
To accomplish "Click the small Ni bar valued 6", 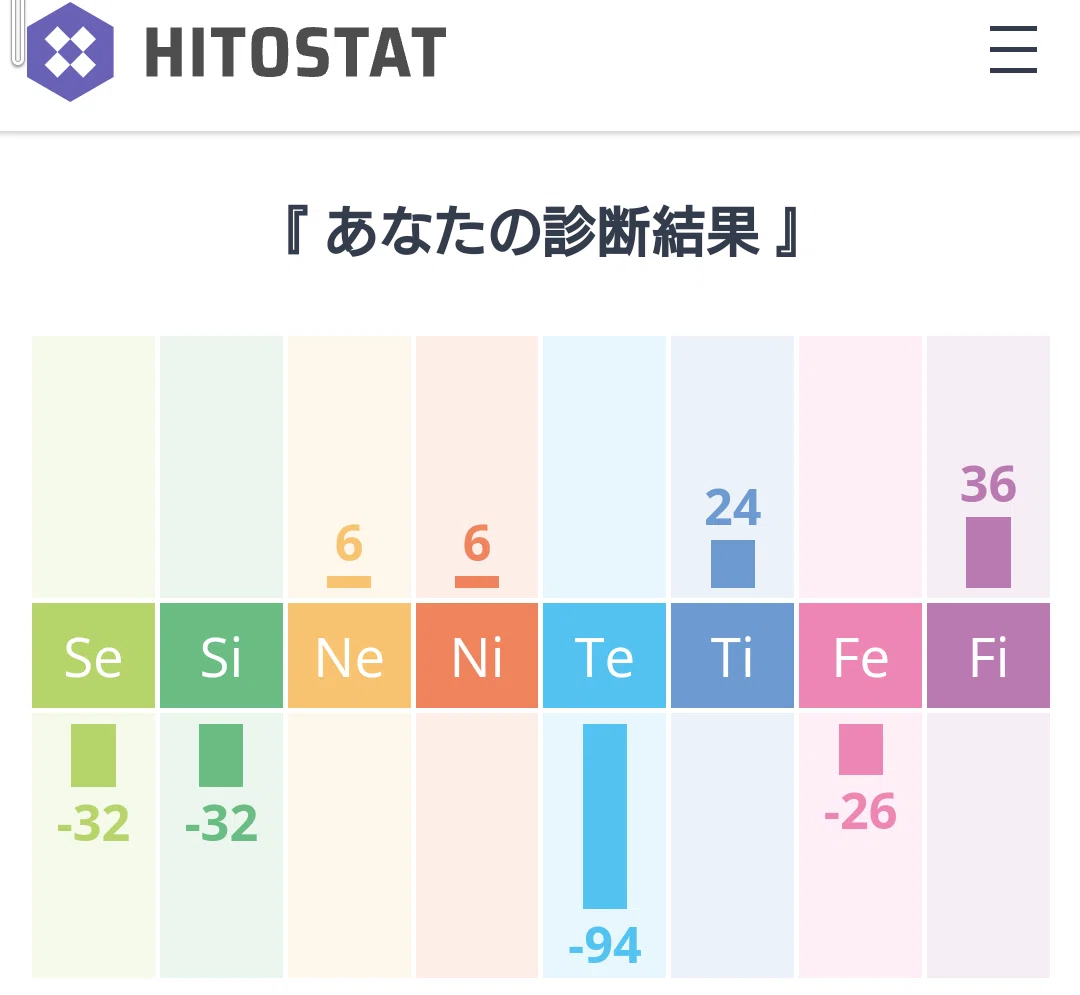I will (x=477, y=582).
